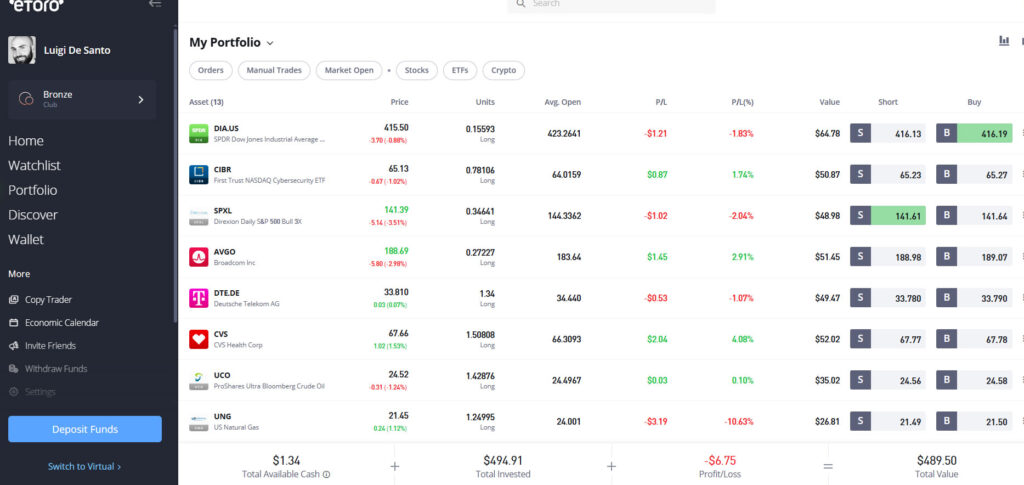
Task: Toggle the Crypto filter chip
Action: click(x=503, y=71)
